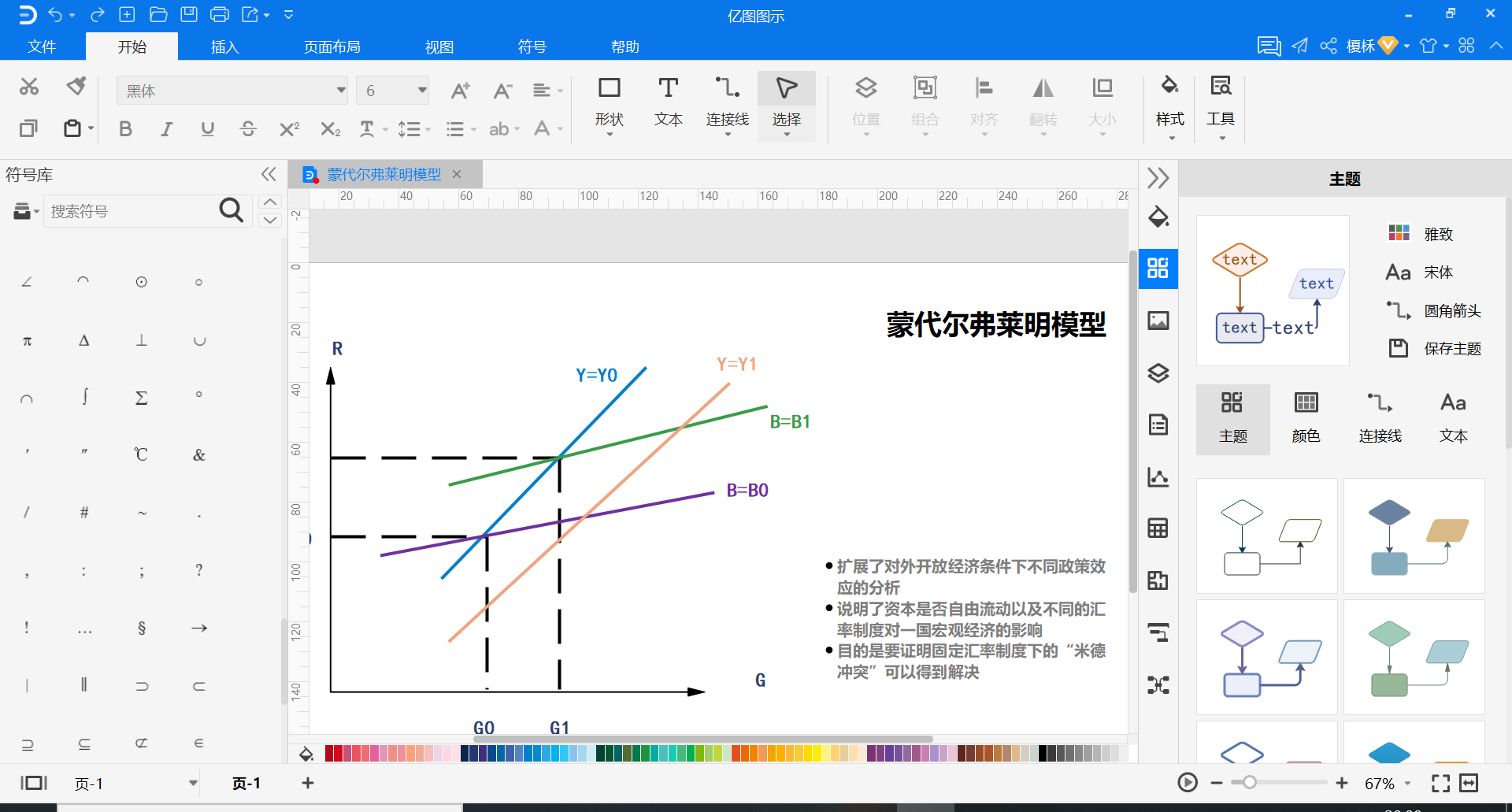Toggle the page list panel icon
The width and height of the screenshot is (1512, 812).
[x=34, y=783]
